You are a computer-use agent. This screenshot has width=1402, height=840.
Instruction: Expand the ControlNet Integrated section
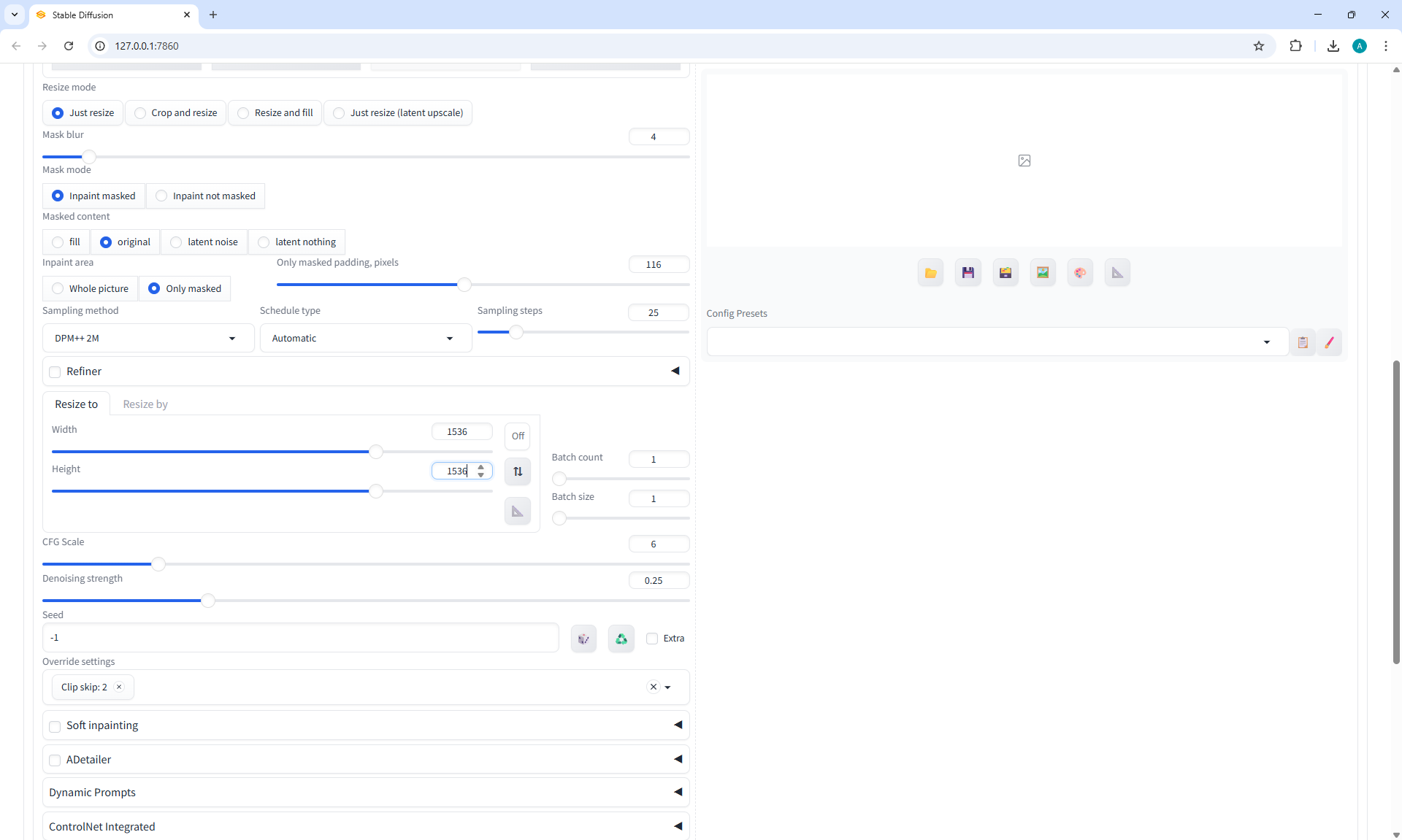point(365,826)
